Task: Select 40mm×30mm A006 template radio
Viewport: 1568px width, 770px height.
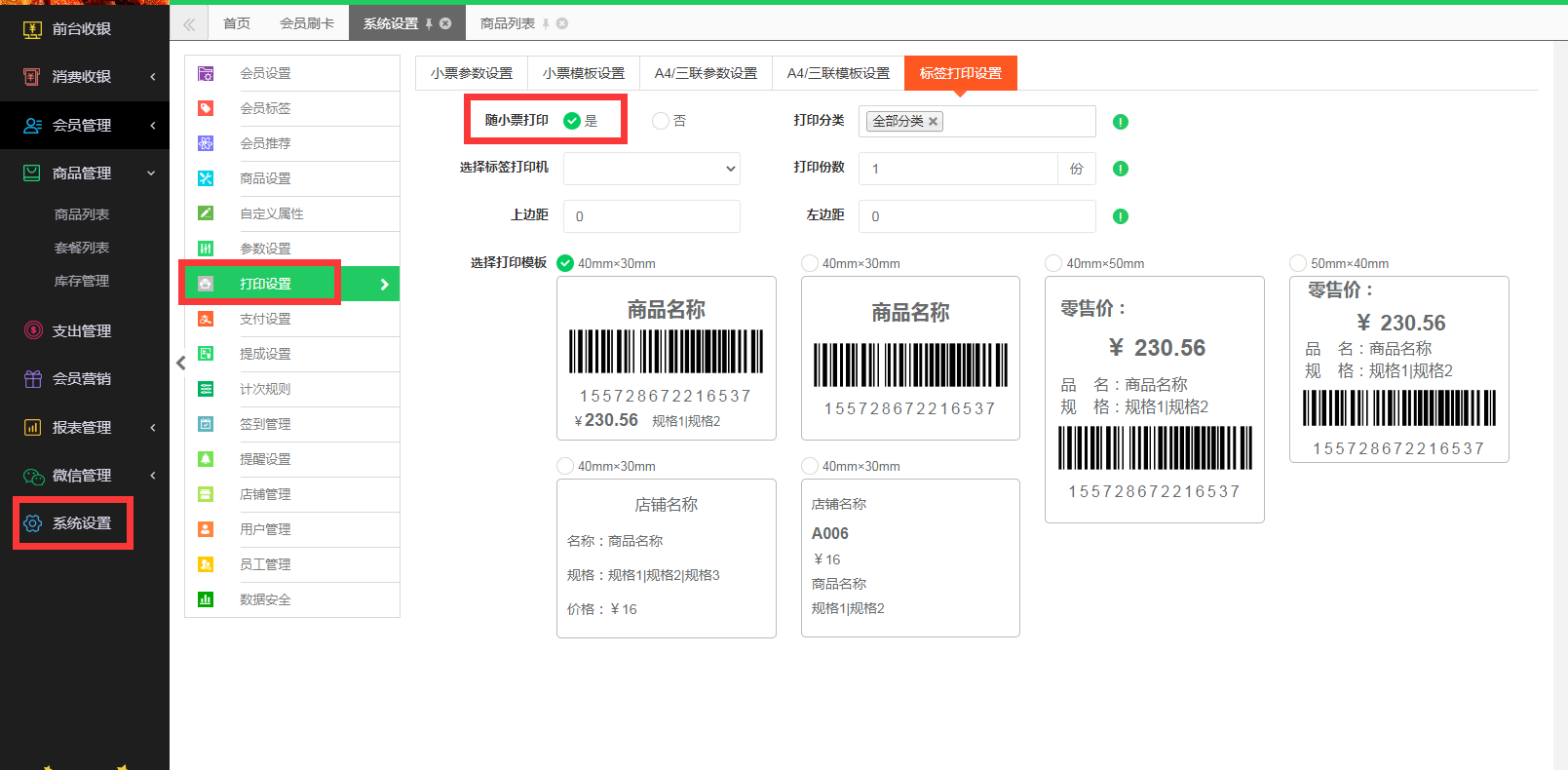Action: (x=810, y=466)
